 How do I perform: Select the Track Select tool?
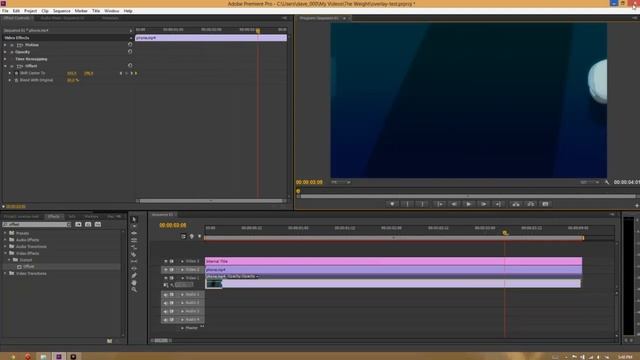(134, 226)
